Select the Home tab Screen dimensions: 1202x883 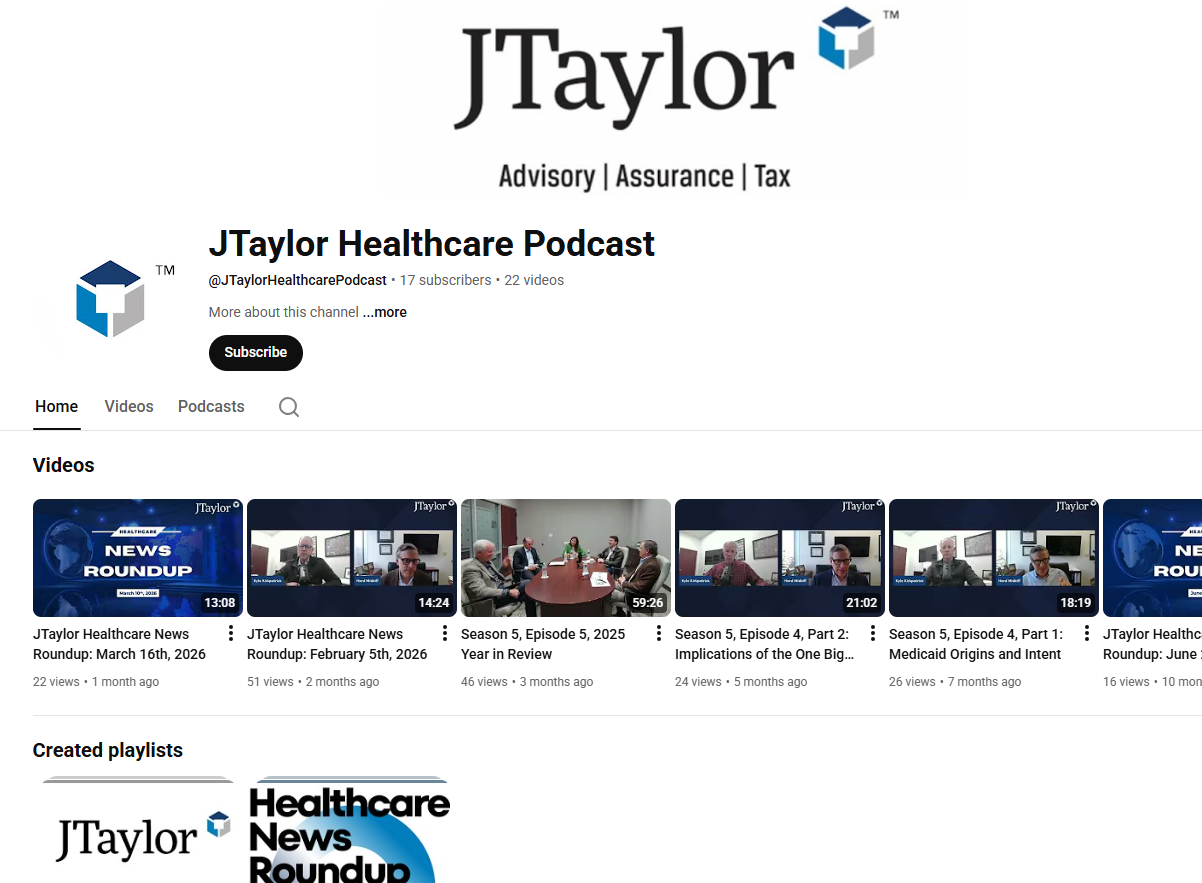tap(56, 406)
